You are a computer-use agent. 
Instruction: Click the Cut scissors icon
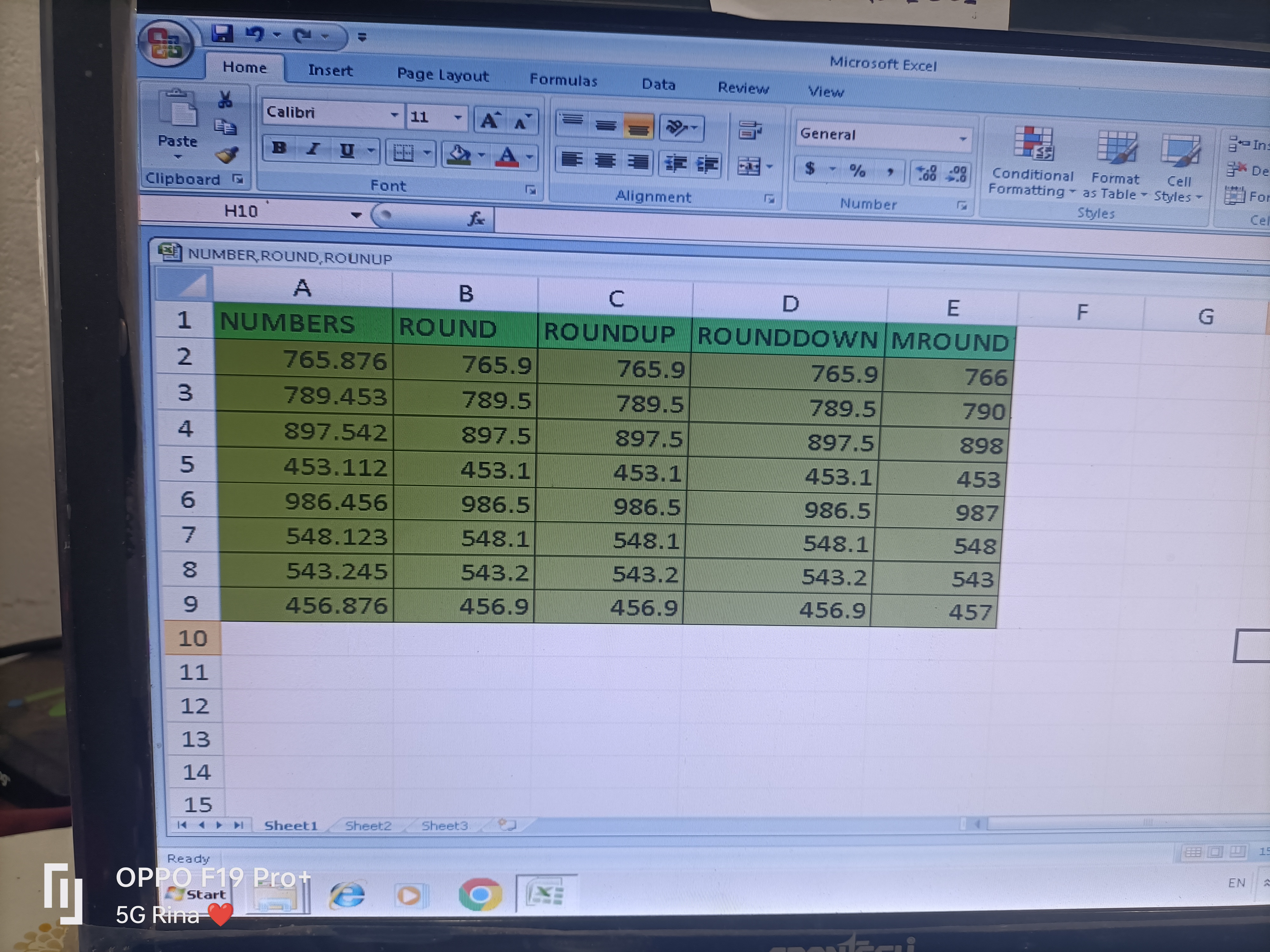coord(225,100)
